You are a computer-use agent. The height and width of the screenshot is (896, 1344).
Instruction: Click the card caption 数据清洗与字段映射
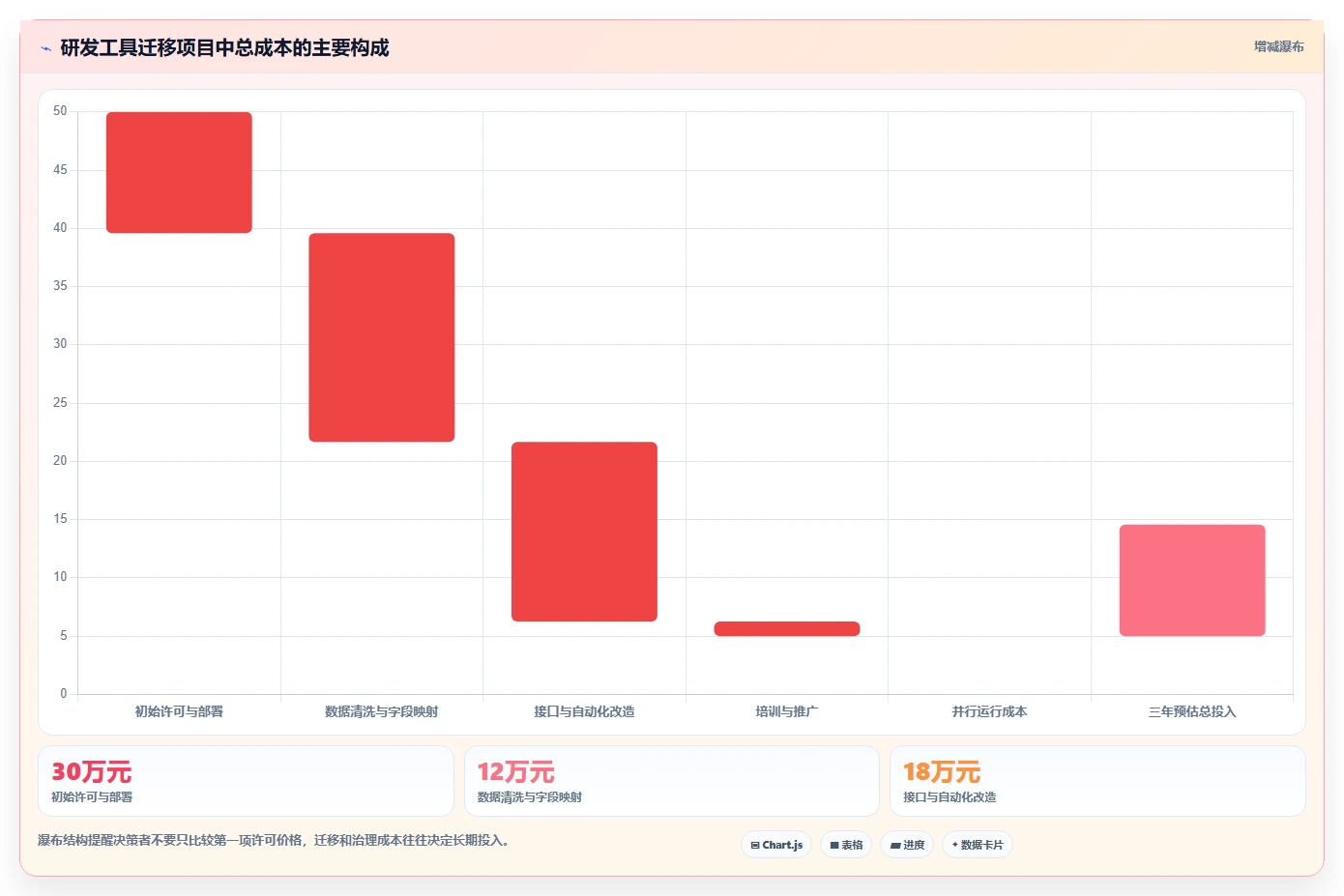tap(530, 797)
